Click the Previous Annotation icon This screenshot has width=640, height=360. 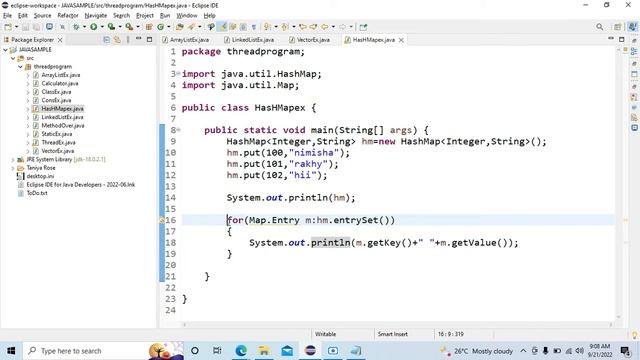[x=285, y=27]
